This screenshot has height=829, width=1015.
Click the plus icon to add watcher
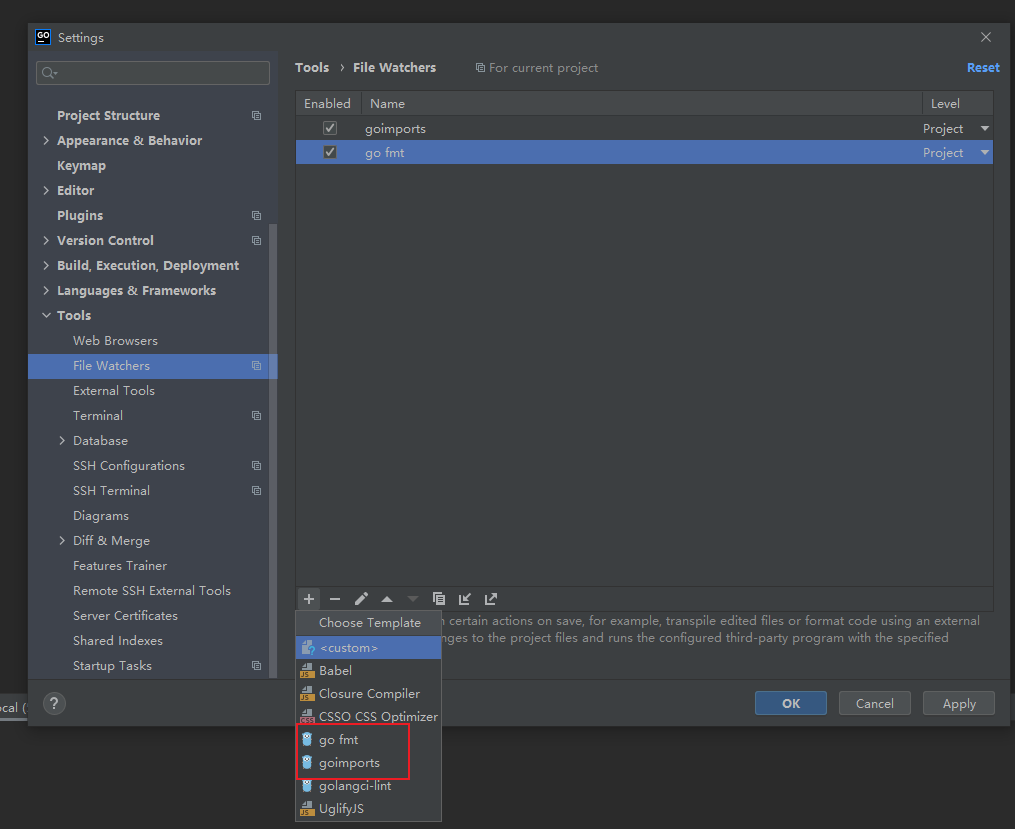click(x=309, y=599)
